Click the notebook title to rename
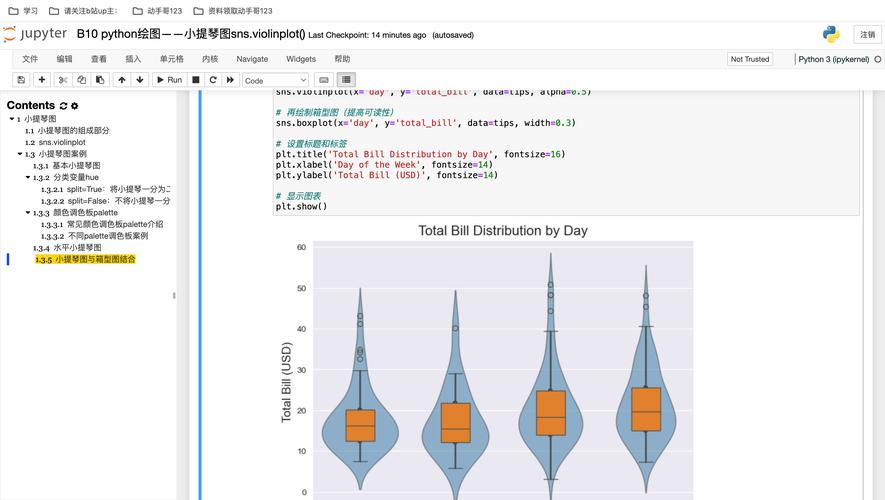 tap(191, 34)
